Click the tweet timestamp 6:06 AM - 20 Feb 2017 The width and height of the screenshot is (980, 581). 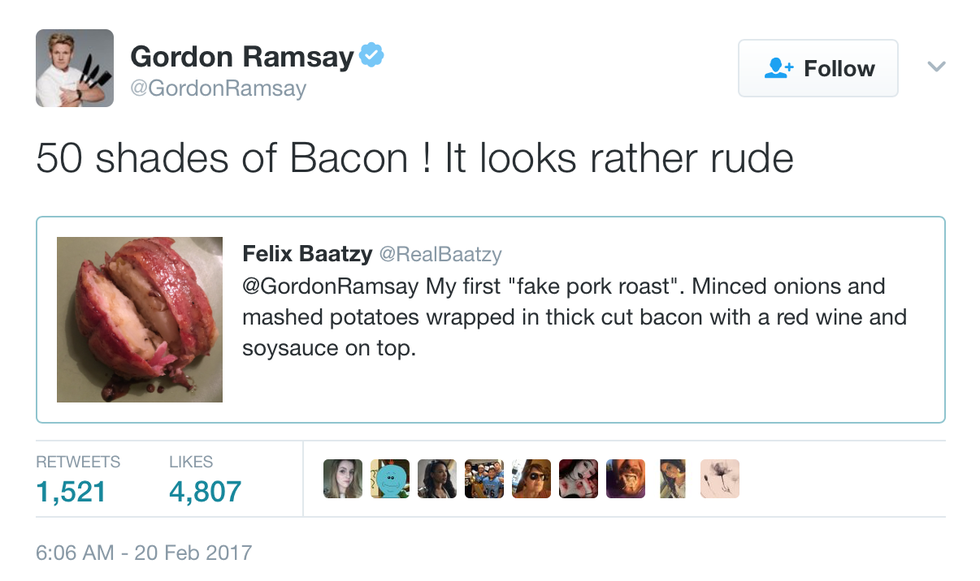click(x=144, y=552)
